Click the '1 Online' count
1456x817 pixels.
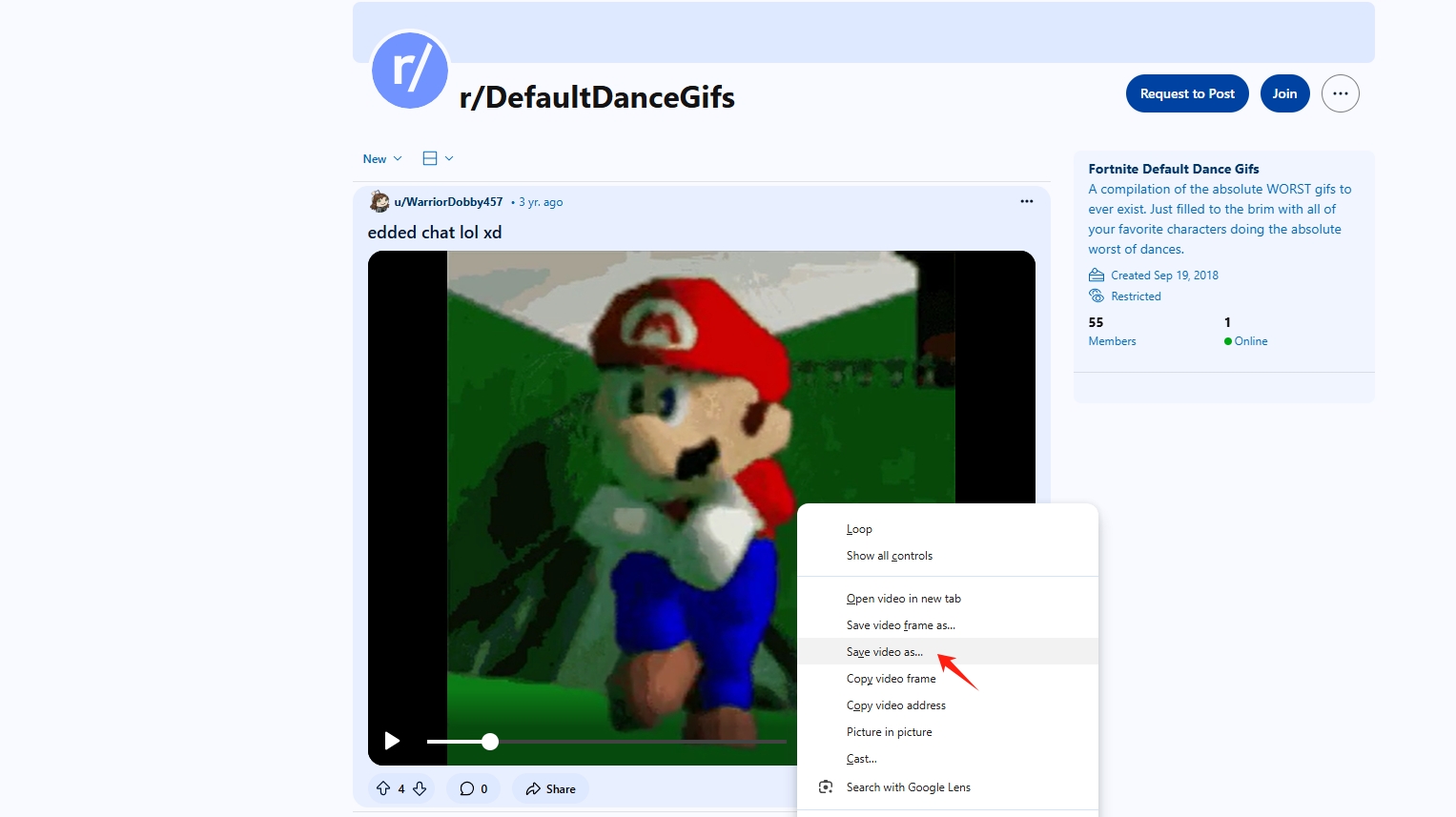click(x=1245, y=331)
